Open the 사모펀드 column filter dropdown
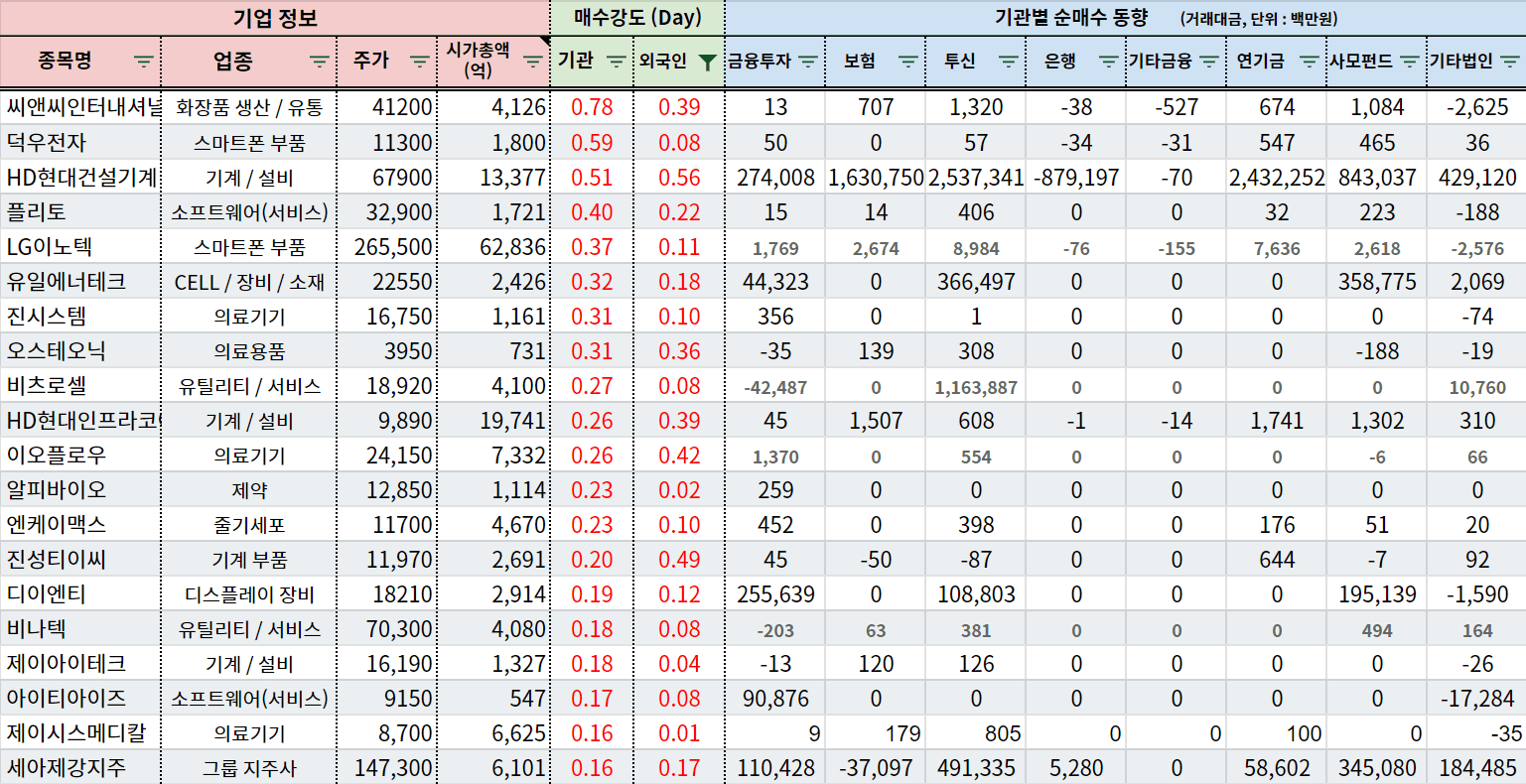This screenshot has width=1526, height=784. click(1409, 62)
